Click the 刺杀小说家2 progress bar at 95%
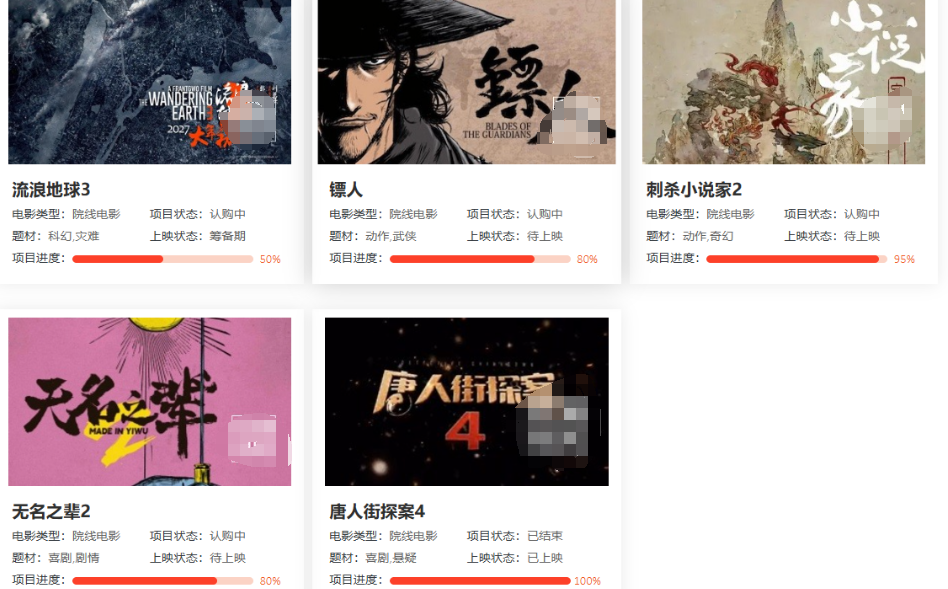Viewport: 948px width, 589px height. click(x=796, y=259)
